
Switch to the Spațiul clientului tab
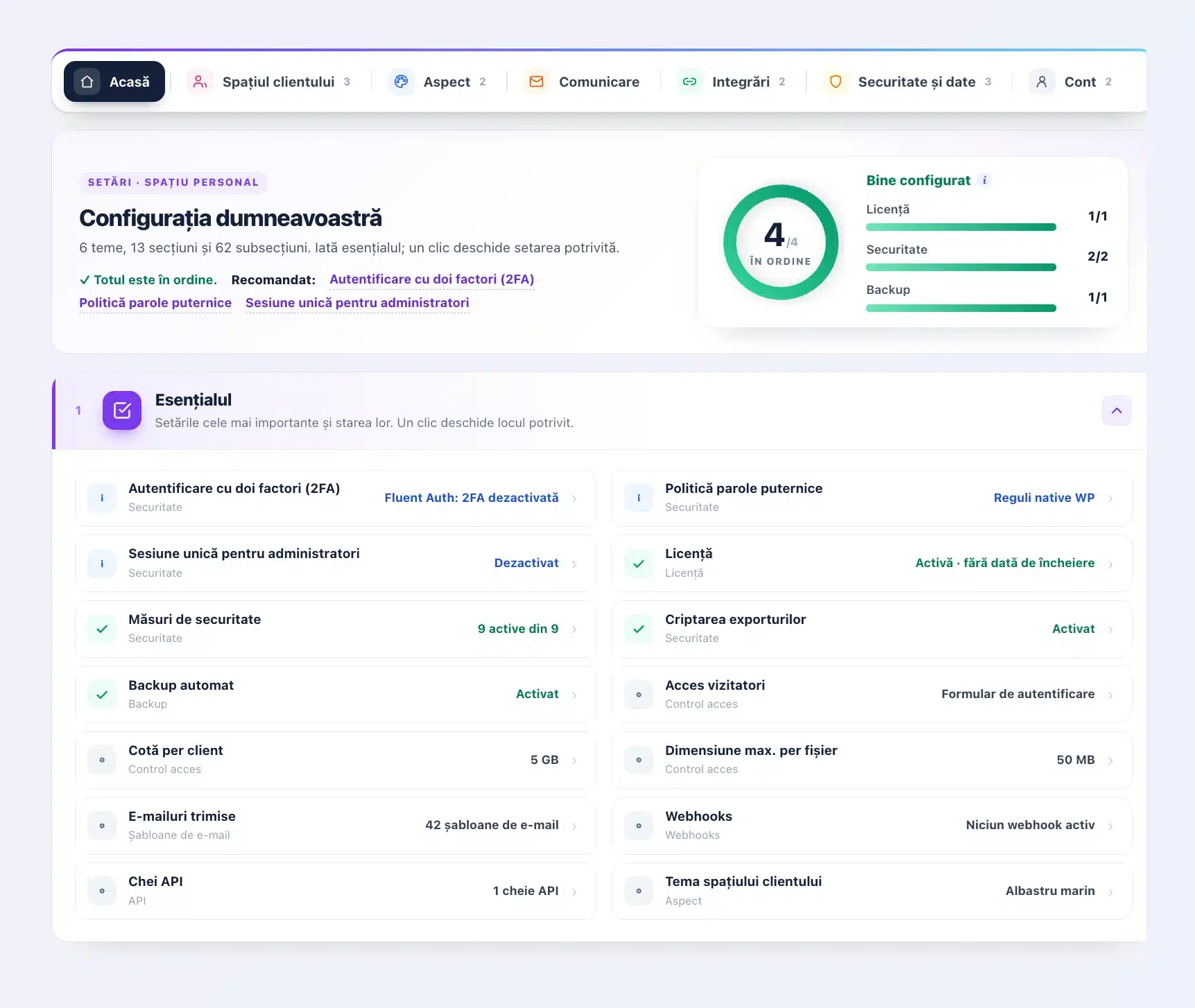(269, 82)
